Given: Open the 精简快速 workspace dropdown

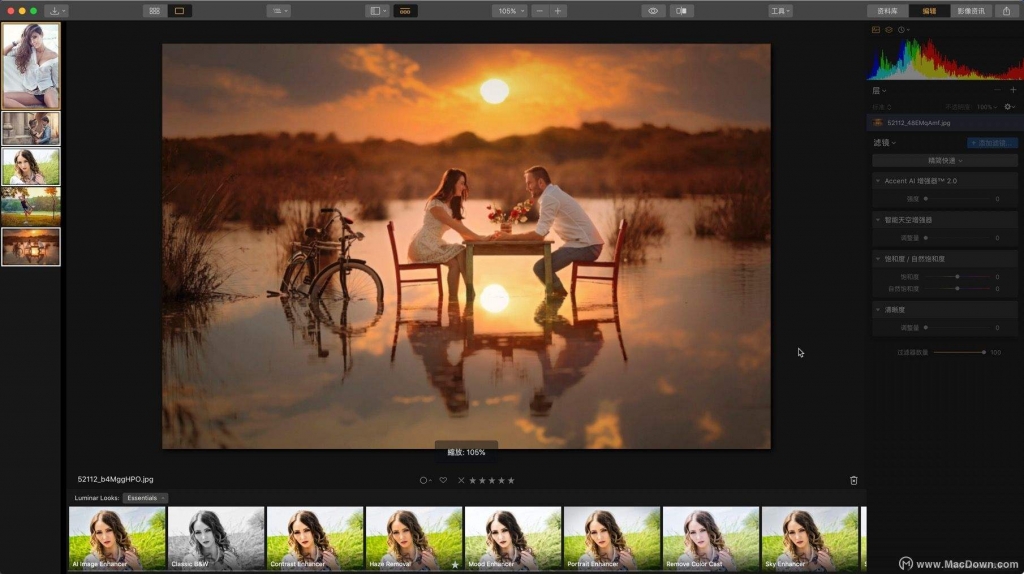Looking at the screenshot, I should click(945, 161).
